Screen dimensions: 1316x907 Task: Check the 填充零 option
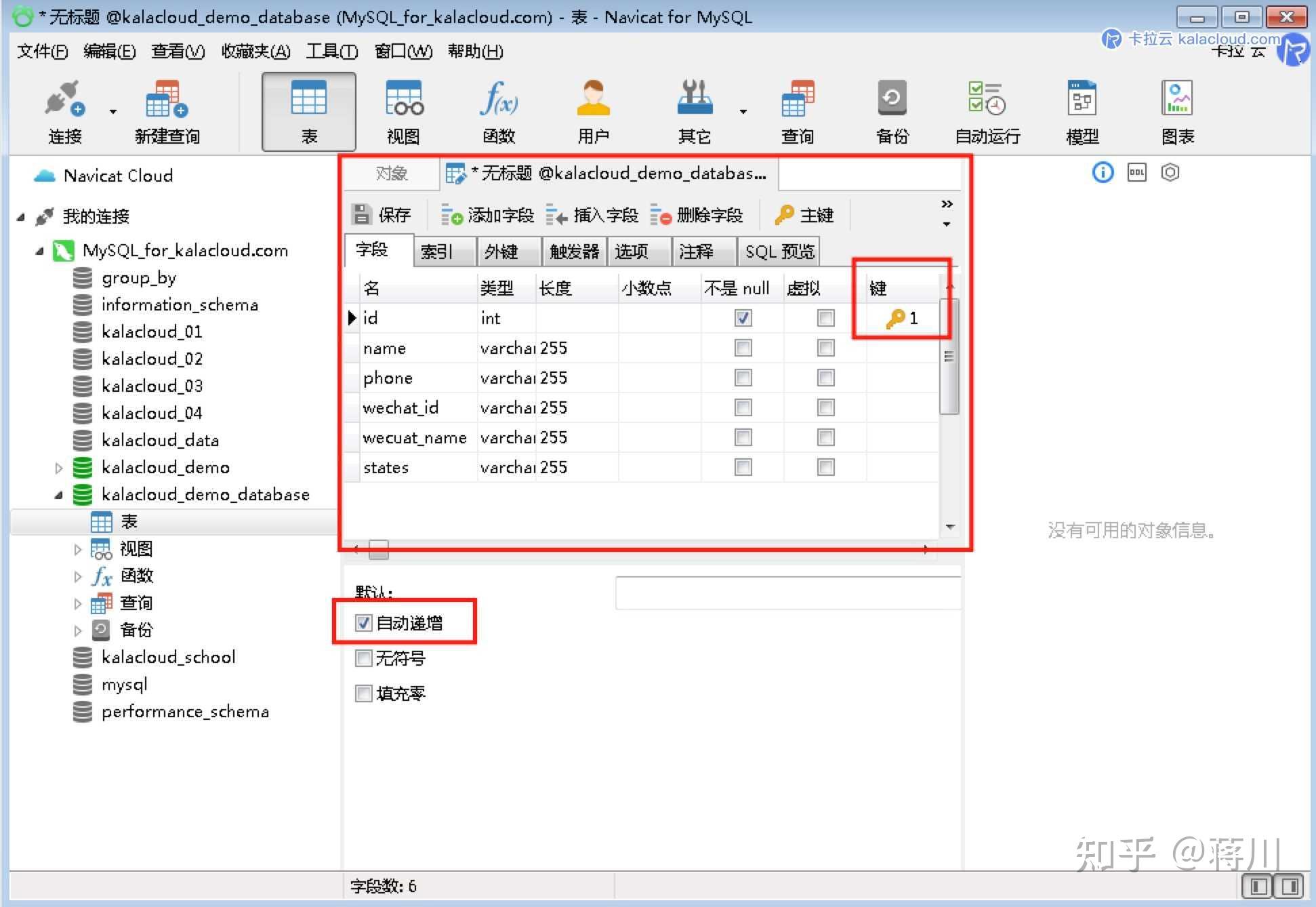pos(363,693)
